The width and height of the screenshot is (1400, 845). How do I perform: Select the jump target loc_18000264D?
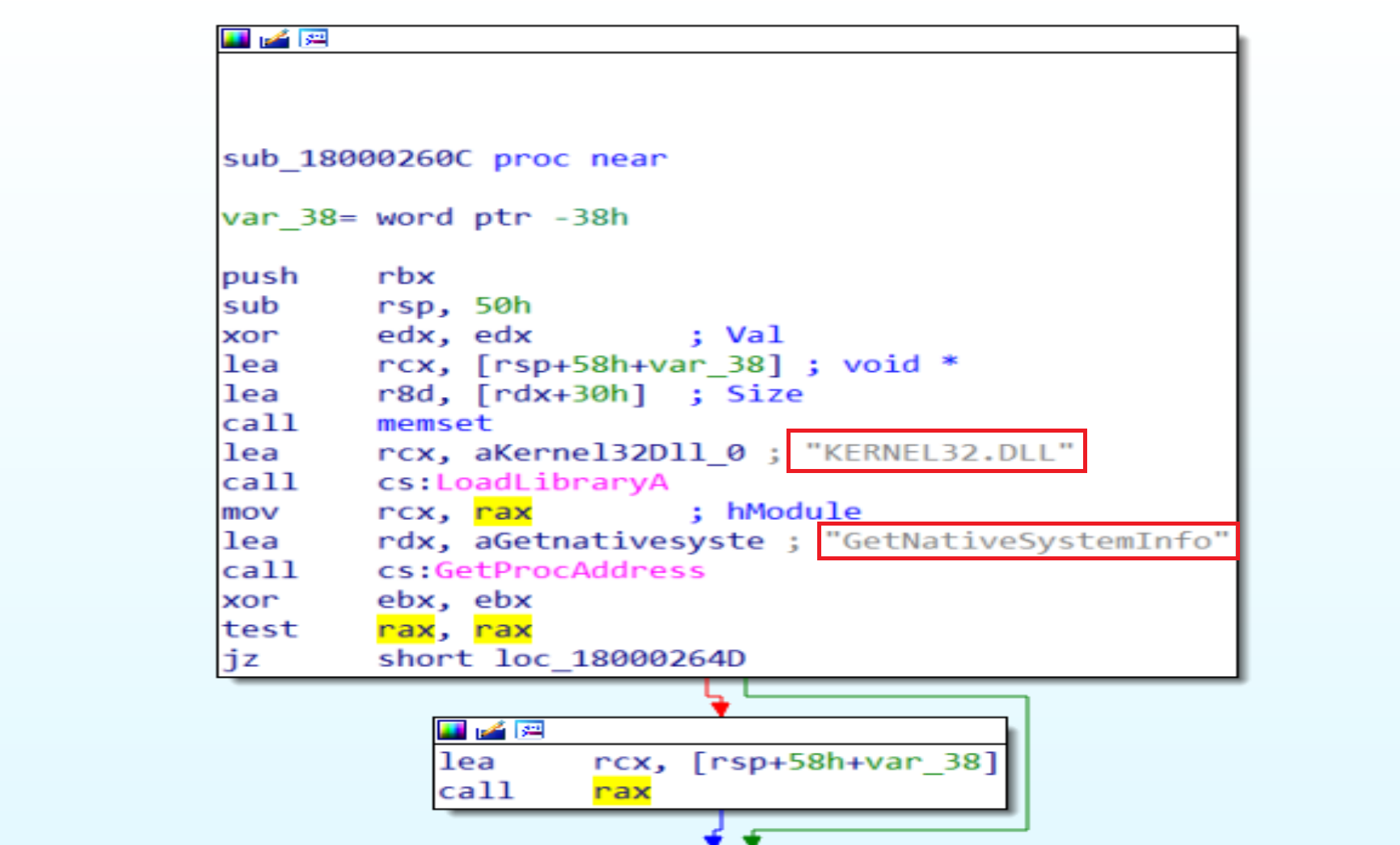620,658
